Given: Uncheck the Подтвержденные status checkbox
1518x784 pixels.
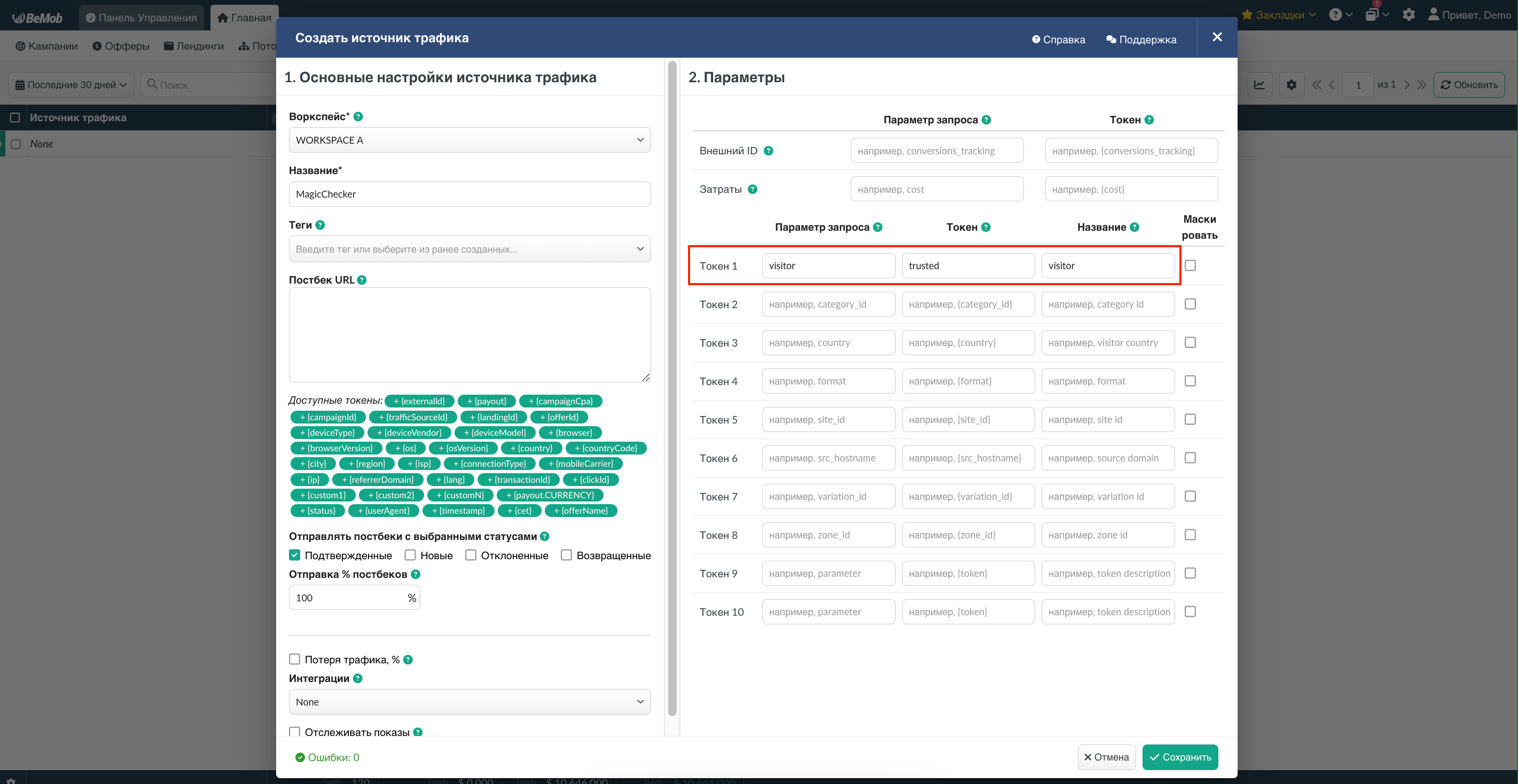Looking at the screenshot, I should [x=295, y=555].
